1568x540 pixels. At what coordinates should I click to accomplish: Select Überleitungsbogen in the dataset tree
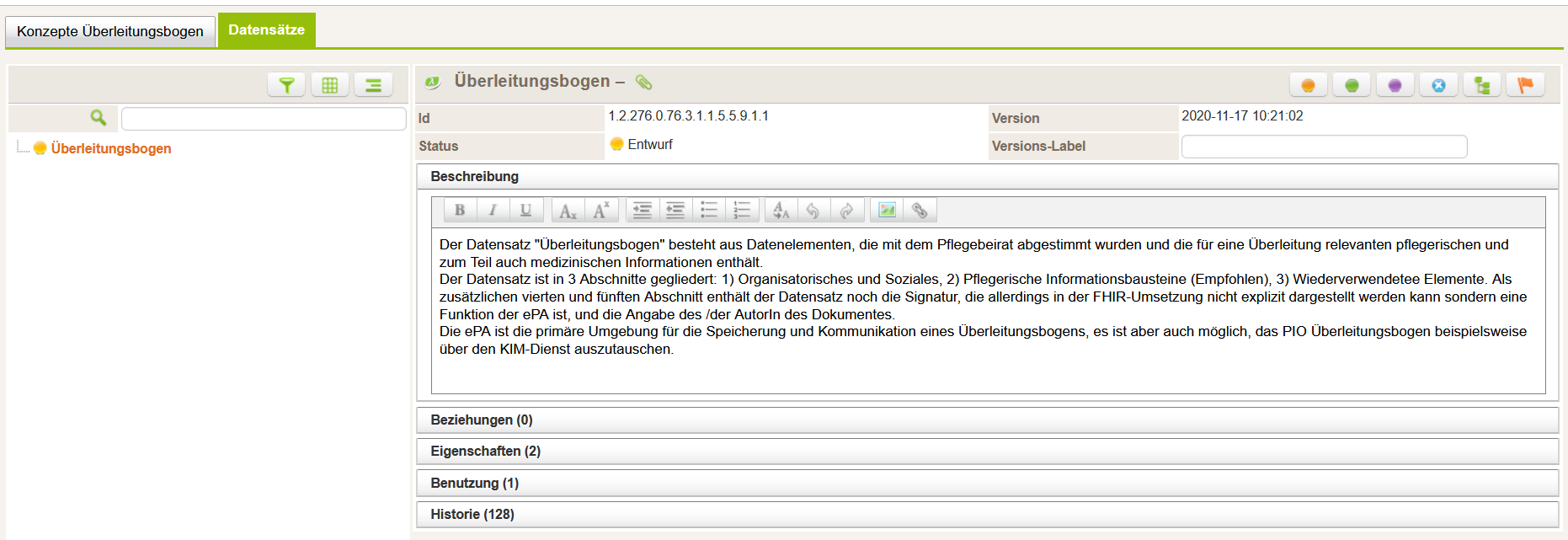[110, 148]
